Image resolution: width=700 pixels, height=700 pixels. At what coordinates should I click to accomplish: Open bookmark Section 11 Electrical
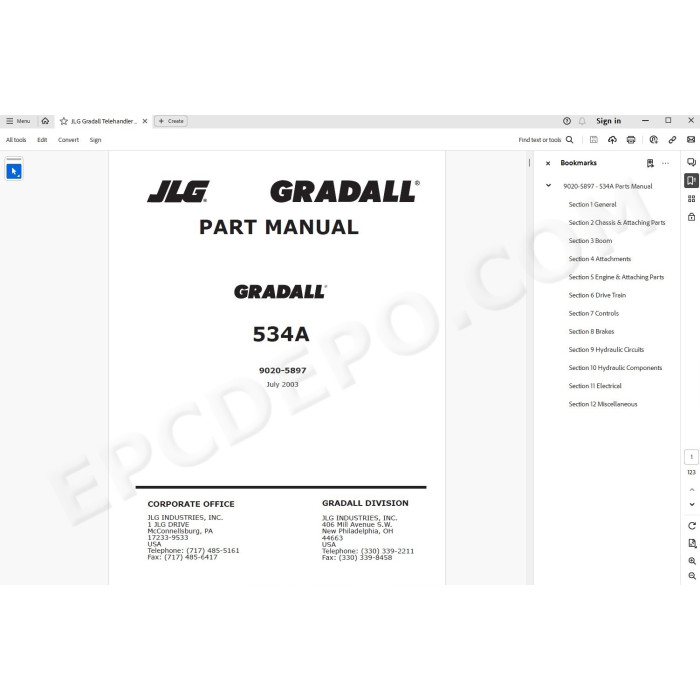[x=595, y=386]
